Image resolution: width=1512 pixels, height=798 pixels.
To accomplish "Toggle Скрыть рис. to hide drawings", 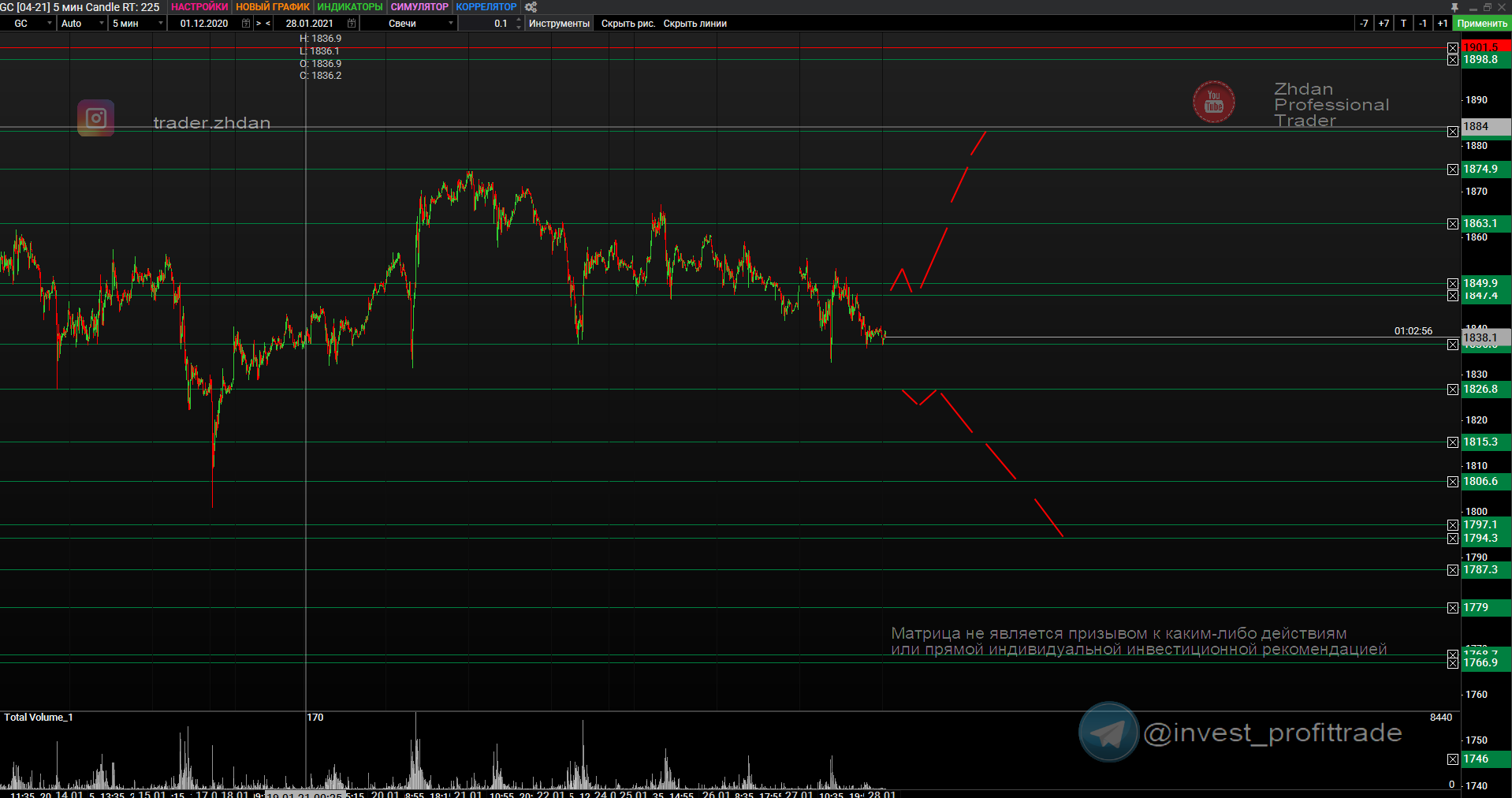I will pos(628,24).
